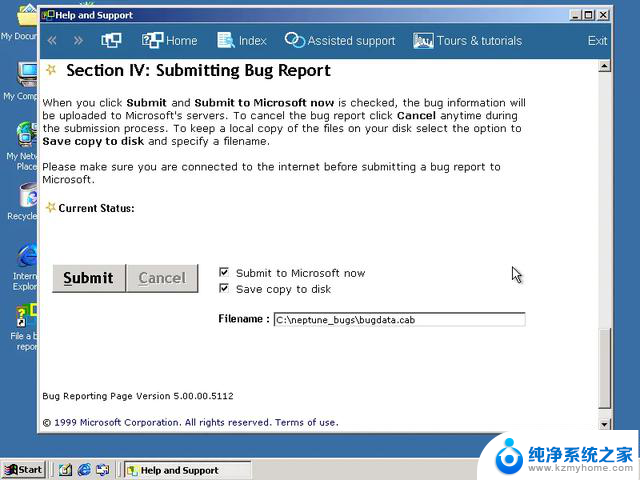
Task: Select Internet Explorer desktop icon
Action: [24, 267]
